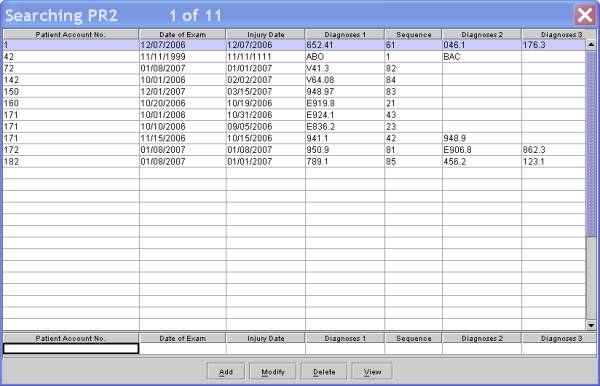Click the scrollbar up arrow
This screenshot has height=386, width=600.
pos(591,45)
